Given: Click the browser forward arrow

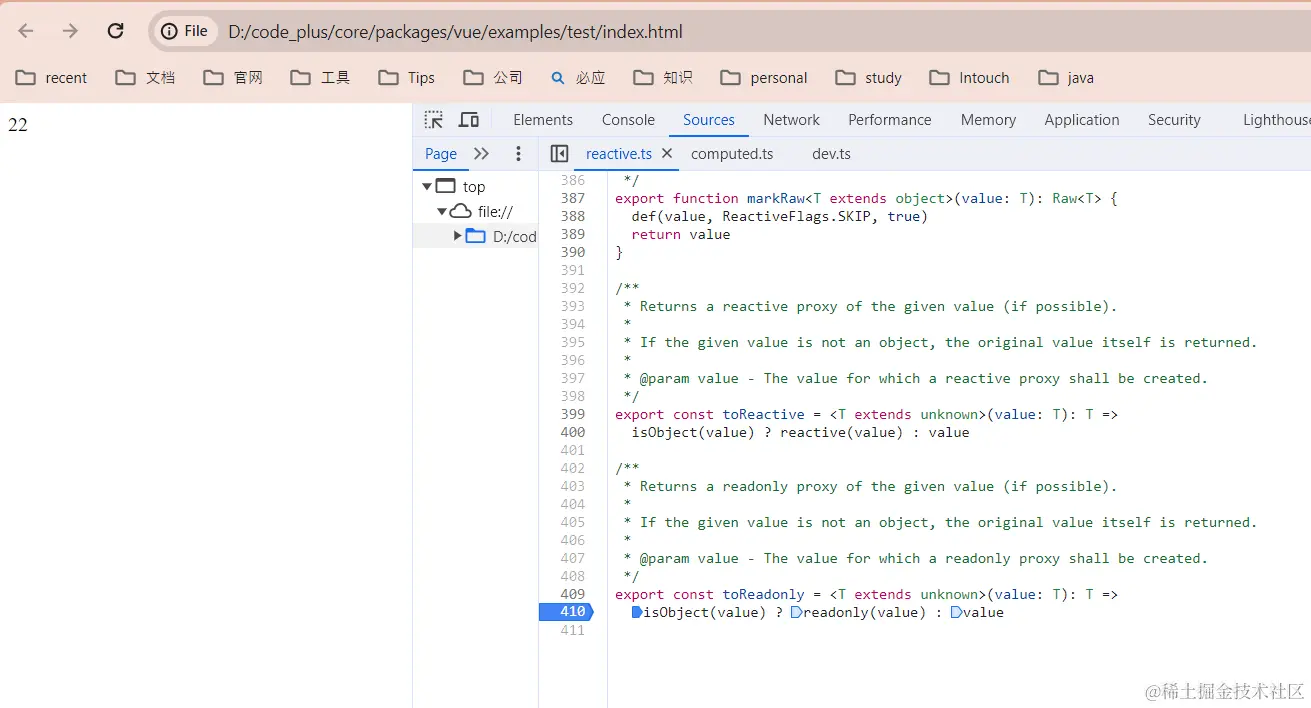Looking at the screenshot, I should 70,31.
